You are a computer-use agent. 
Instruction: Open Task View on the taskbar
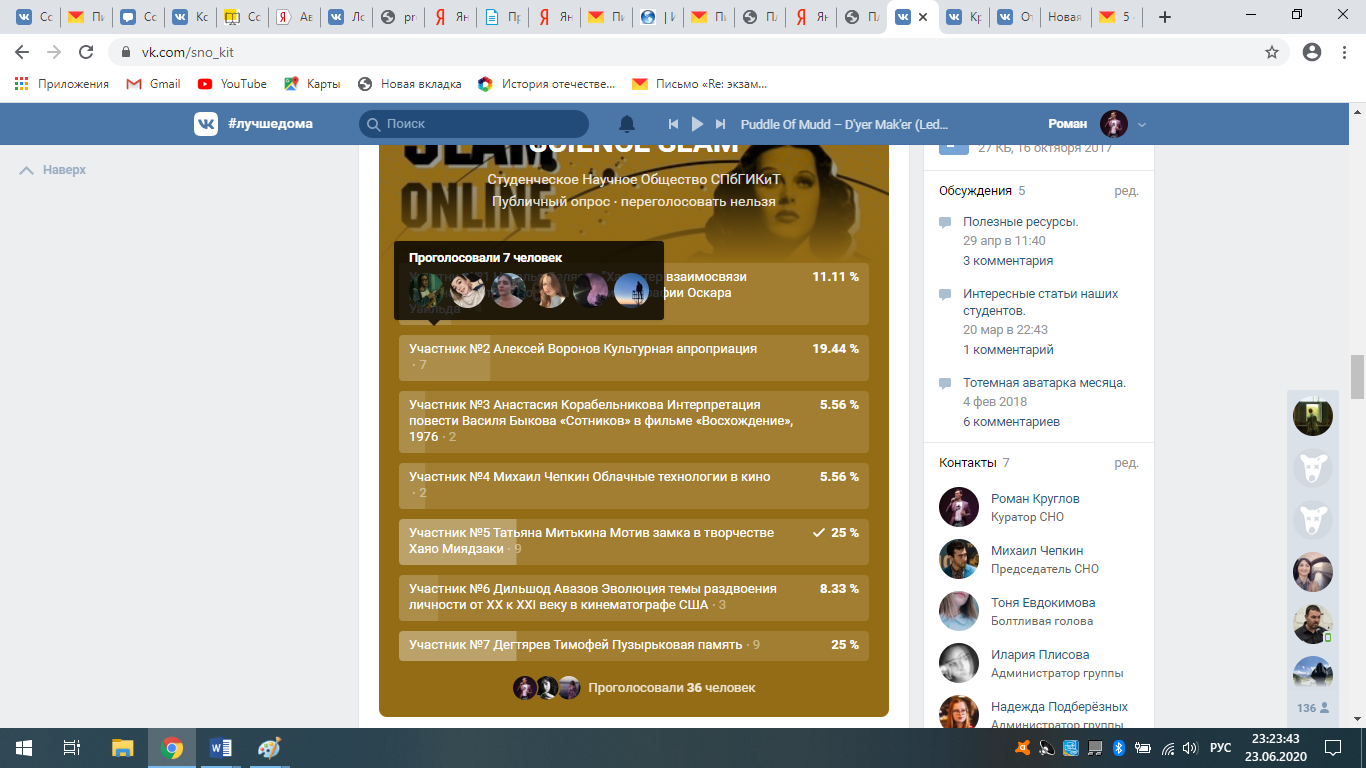(71, 748)
